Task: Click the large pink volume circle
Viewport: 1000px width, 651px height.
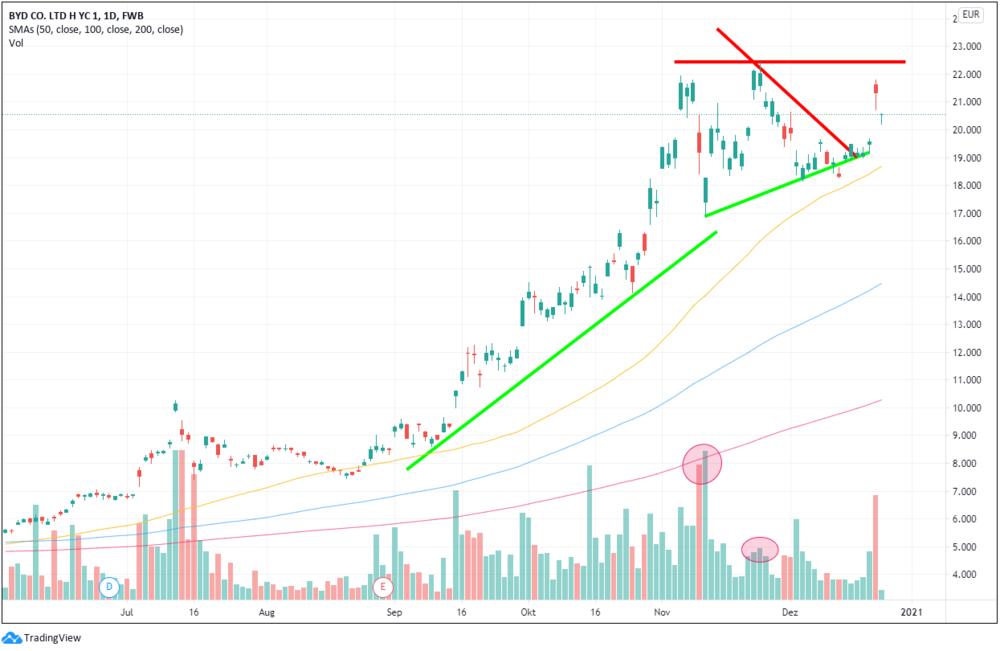Action: coord(702,464)
